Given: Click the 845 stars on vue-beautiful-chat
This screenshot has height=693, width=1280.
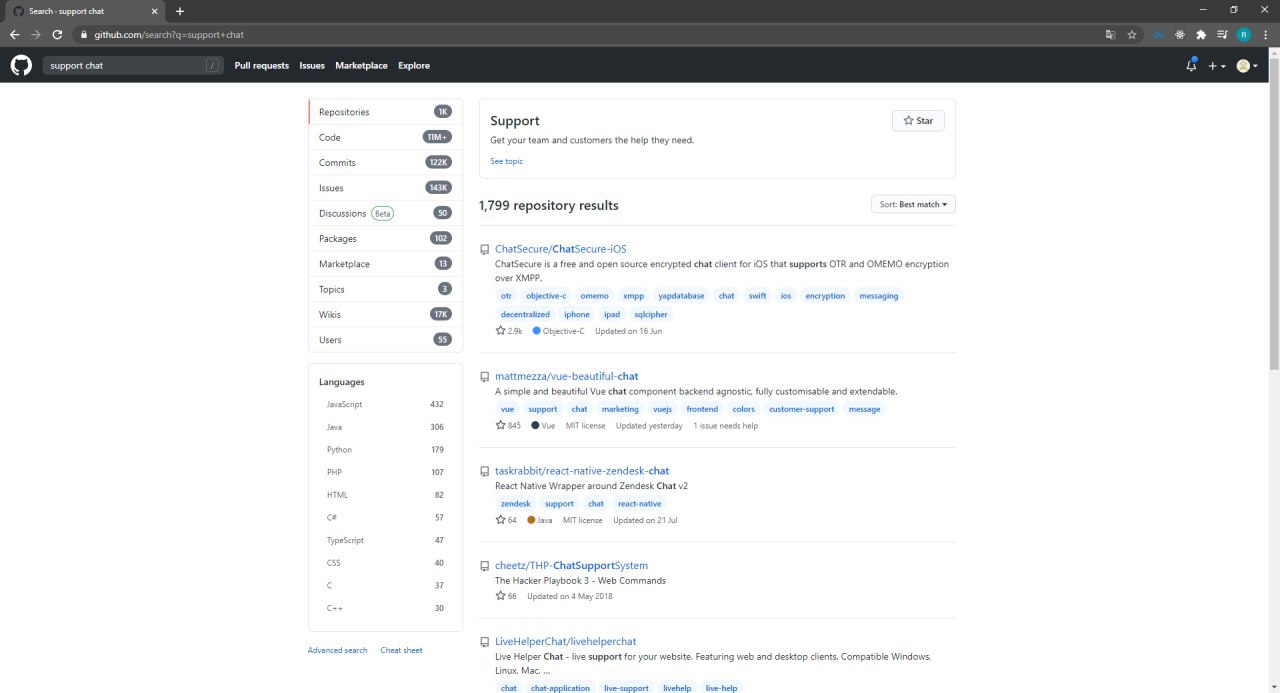Looking at the screenshot, I should (508, 426).
